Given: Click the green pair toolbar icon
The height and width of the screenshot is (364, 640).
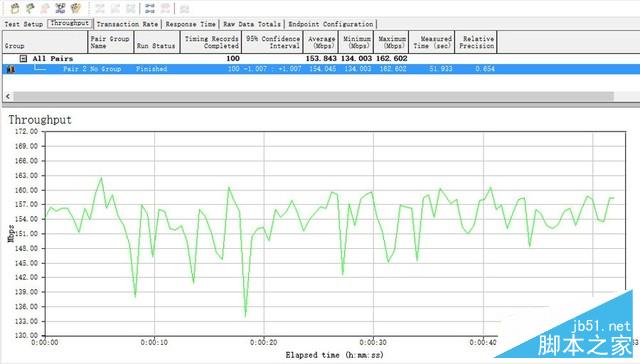Looking at the screenshot, I should 30,8.
